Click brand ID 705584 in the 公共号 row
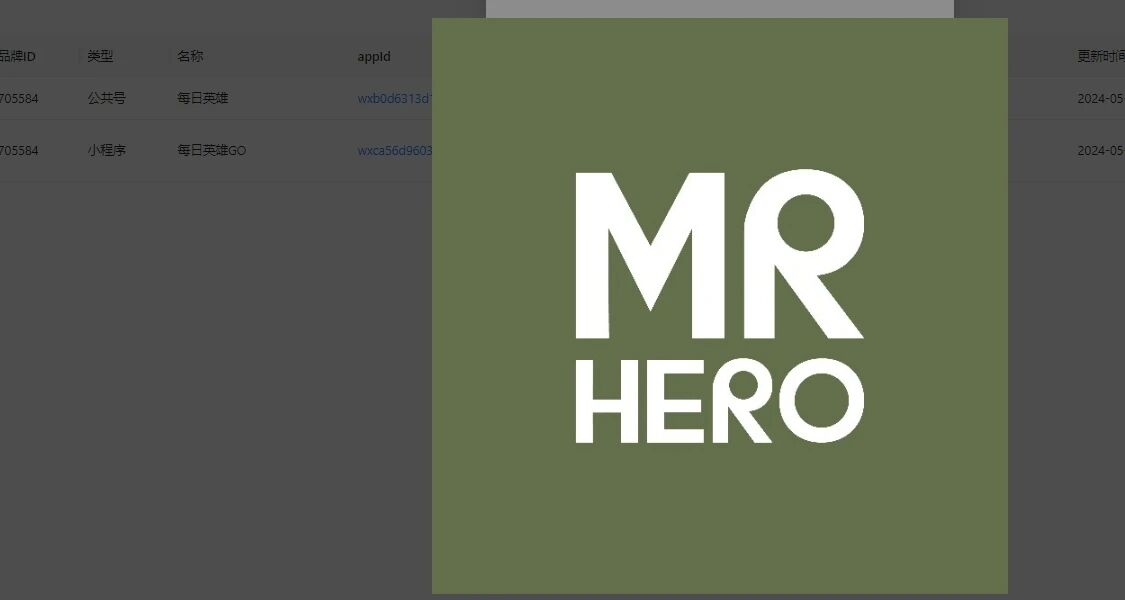 click(19, 99)
